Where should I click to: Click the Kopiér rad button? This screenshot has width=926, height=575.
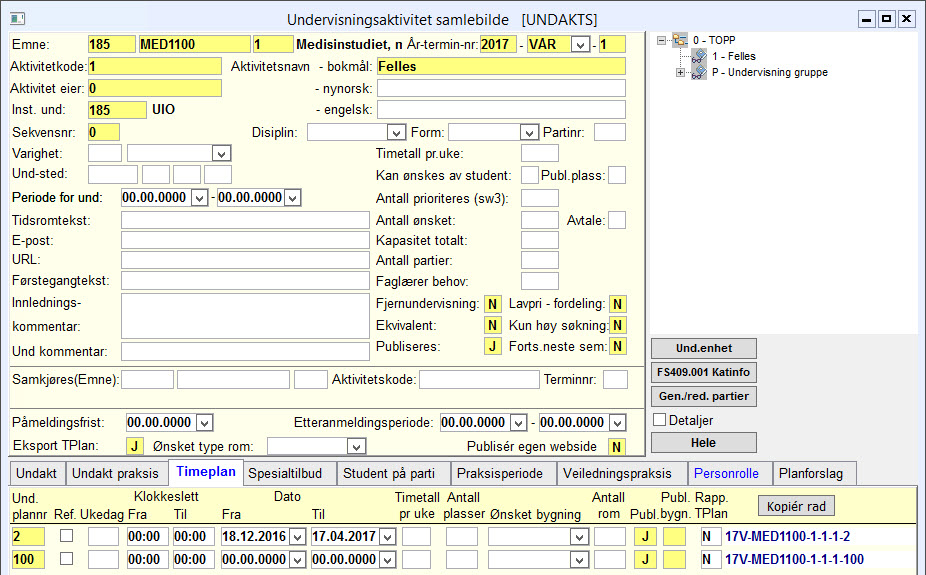coord(796,507)
